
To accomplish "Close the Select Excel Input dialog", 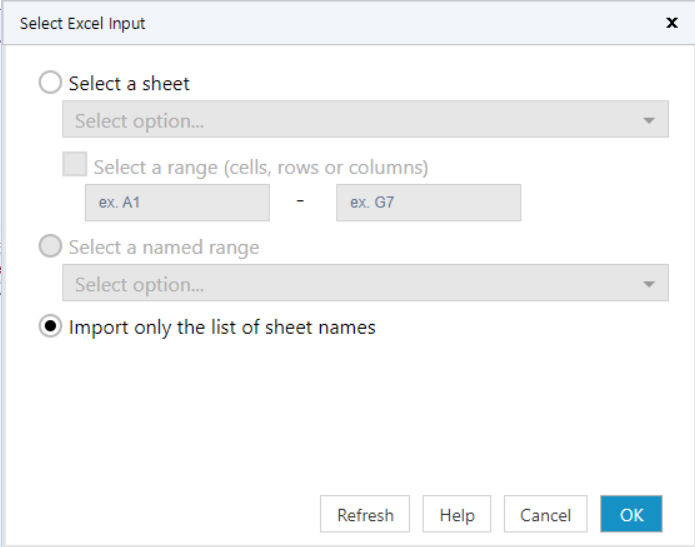I will 672,23.
